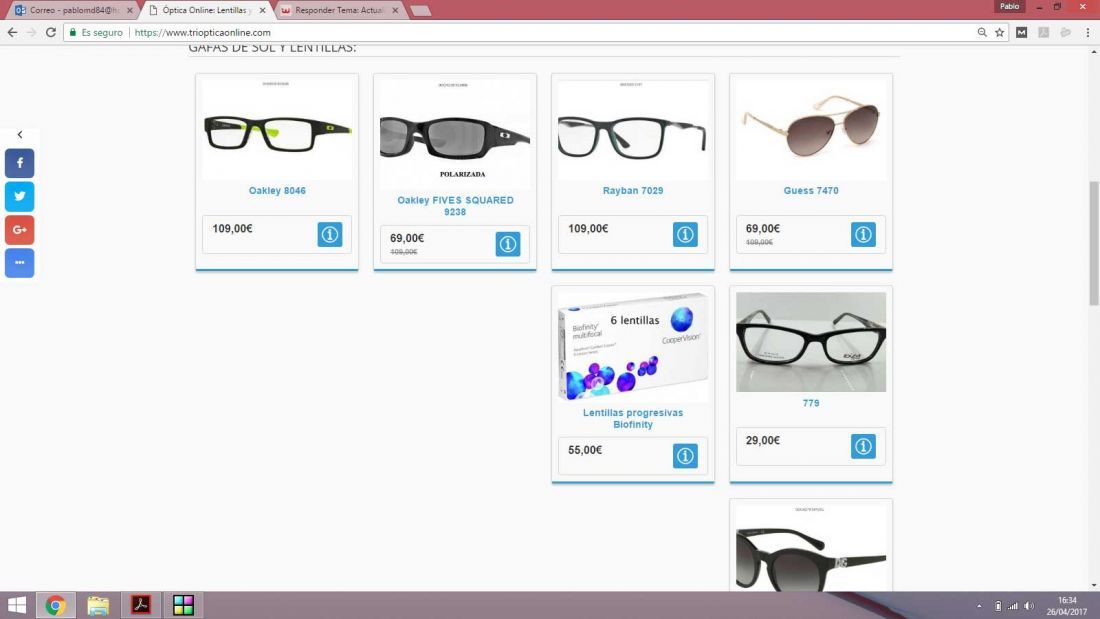Screen dimensions: 1100x619
Task: Open the M extension icon
Action: (1021, 32)
